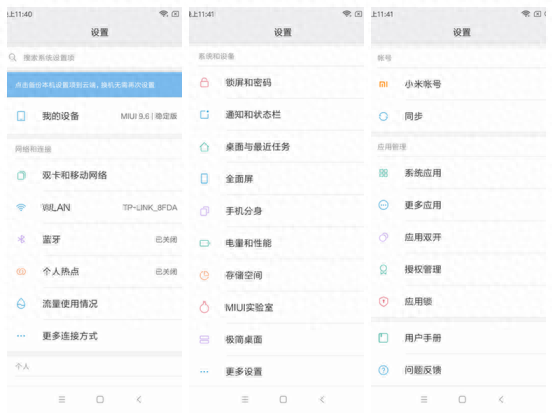Open WLAN network TP-LINK_8FDA value
The width and height of the screenshot is (553, 420).
pos(150,207)
